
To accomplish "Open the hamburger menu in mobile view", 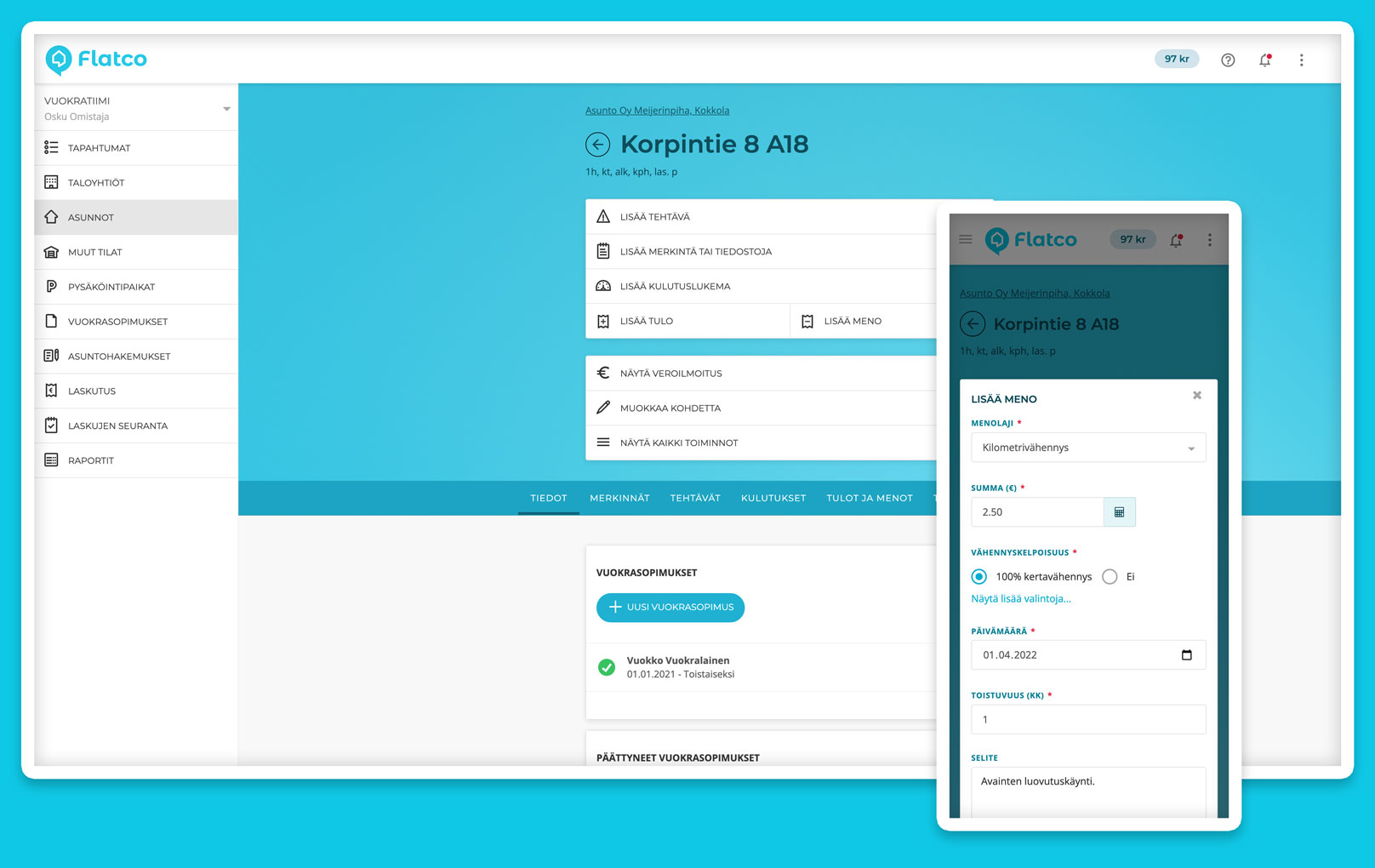I will 966,239.
